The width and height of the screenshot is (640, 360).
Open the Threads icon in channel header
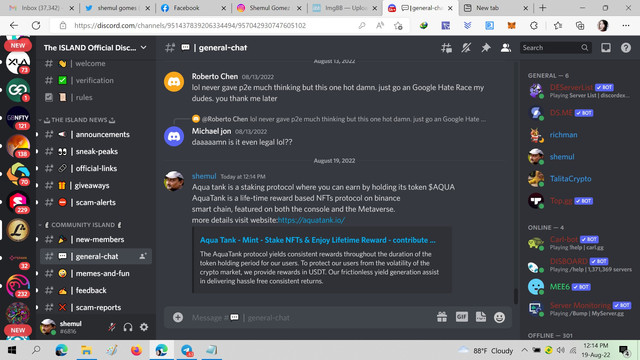446,48
